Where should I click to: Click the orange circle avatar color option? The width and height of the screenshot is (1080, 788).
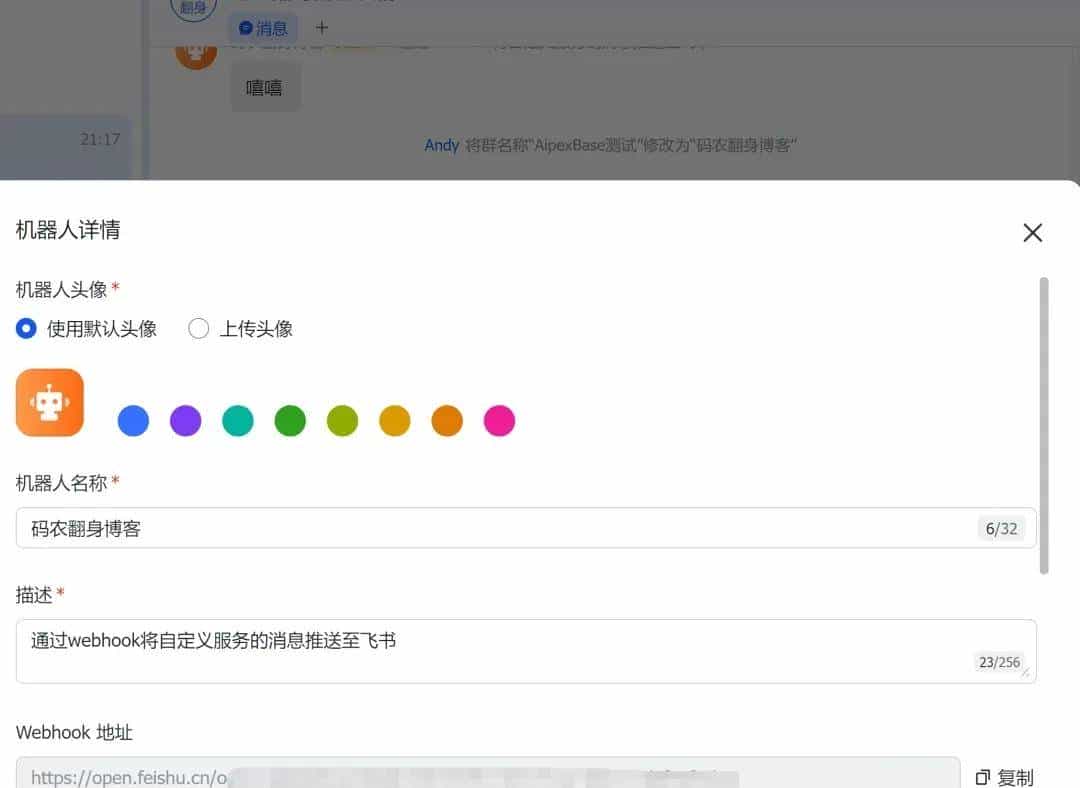pyautogui.click(x=447, y=421)
